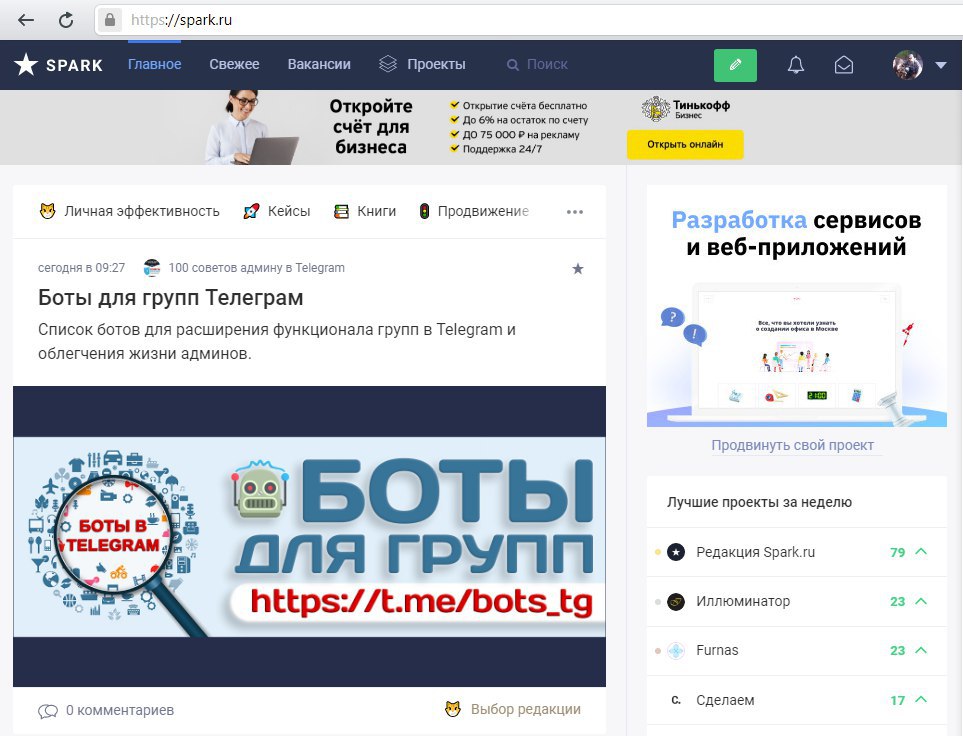Viewport: 963px width, 736px height.
Task: Click the search magnifier icon
Action: (x=512, y=65)
